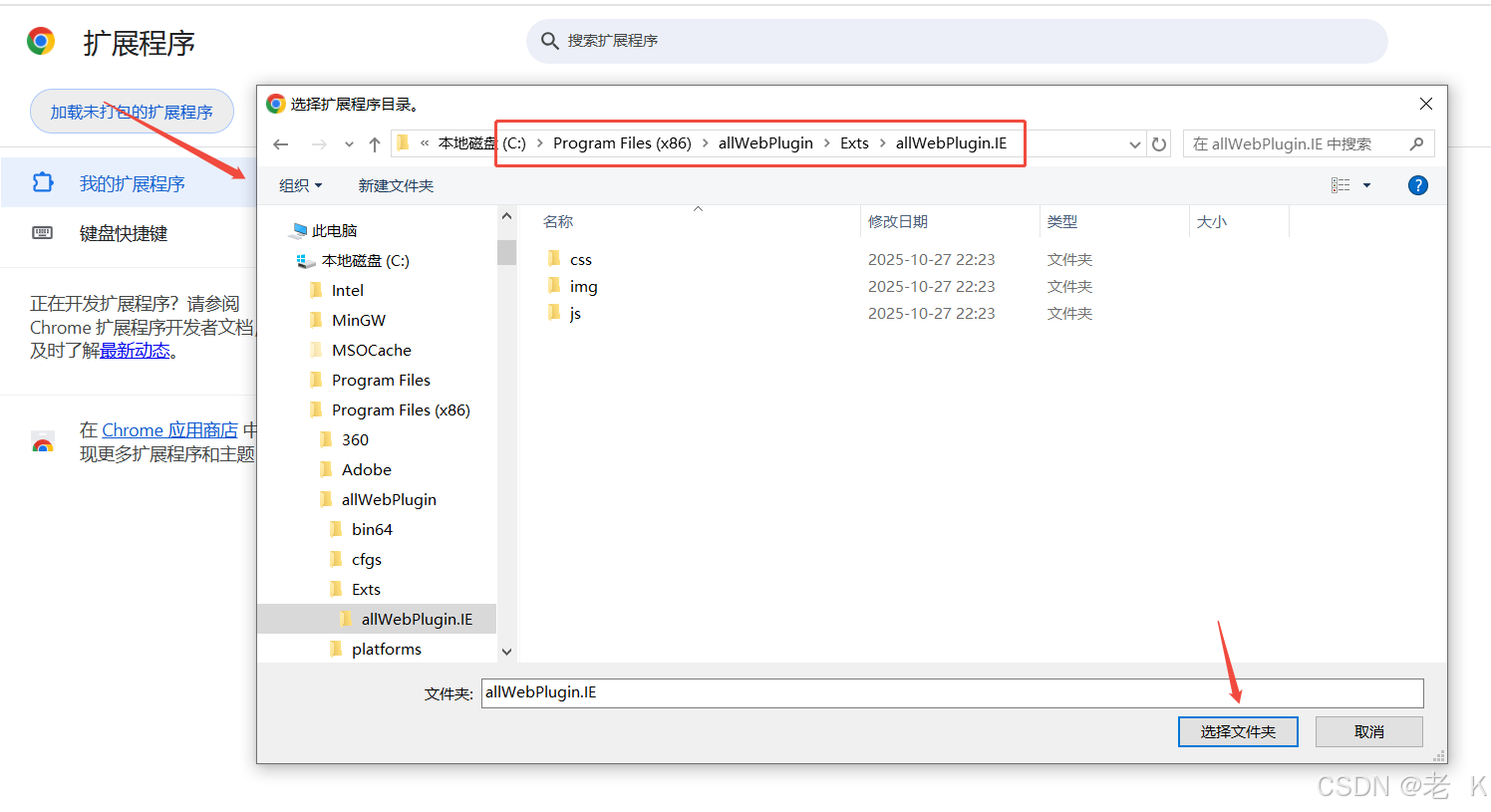Select the img folder
The image size is (1491, 812).
(584, 286)
